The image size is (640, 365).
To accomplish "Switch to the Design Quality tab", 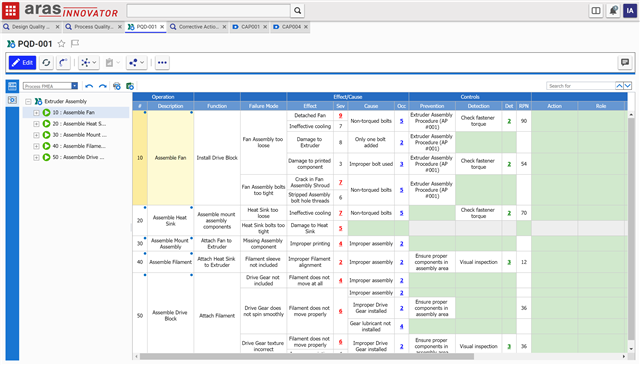I will click(x=31, y=27).
